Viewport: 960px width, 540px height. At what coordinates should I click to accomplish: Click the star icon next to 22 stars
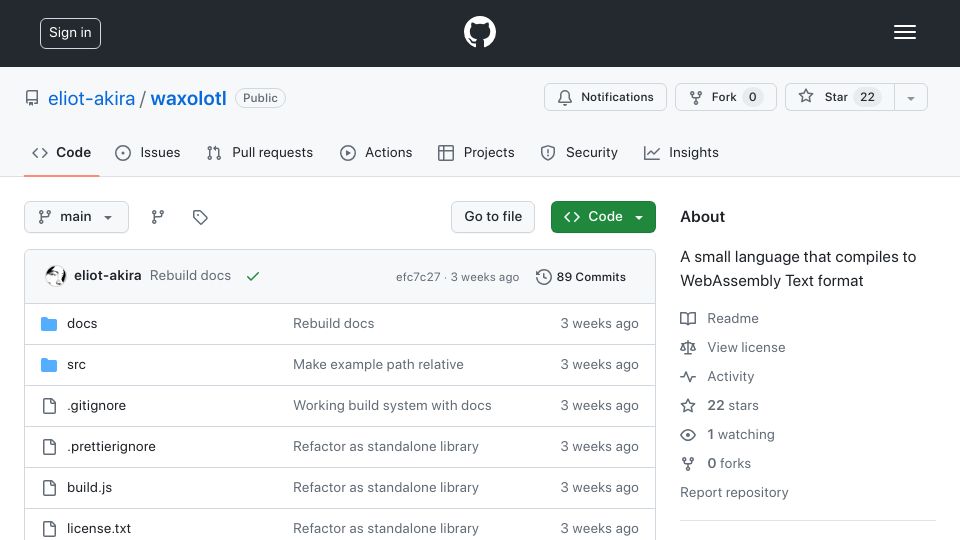pos(688,405)
